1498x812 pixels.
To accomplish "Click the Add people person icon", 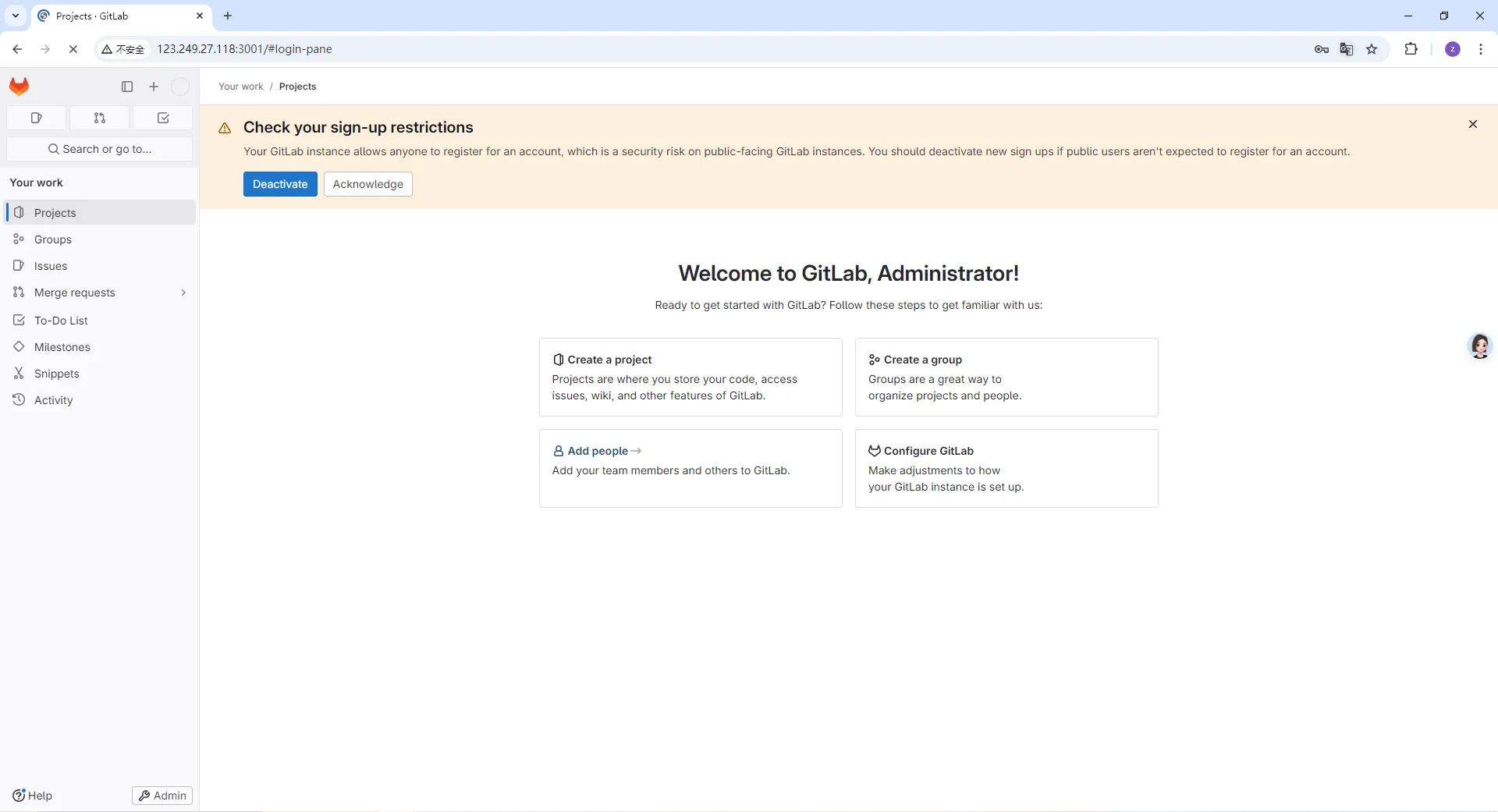I will 558,451.
